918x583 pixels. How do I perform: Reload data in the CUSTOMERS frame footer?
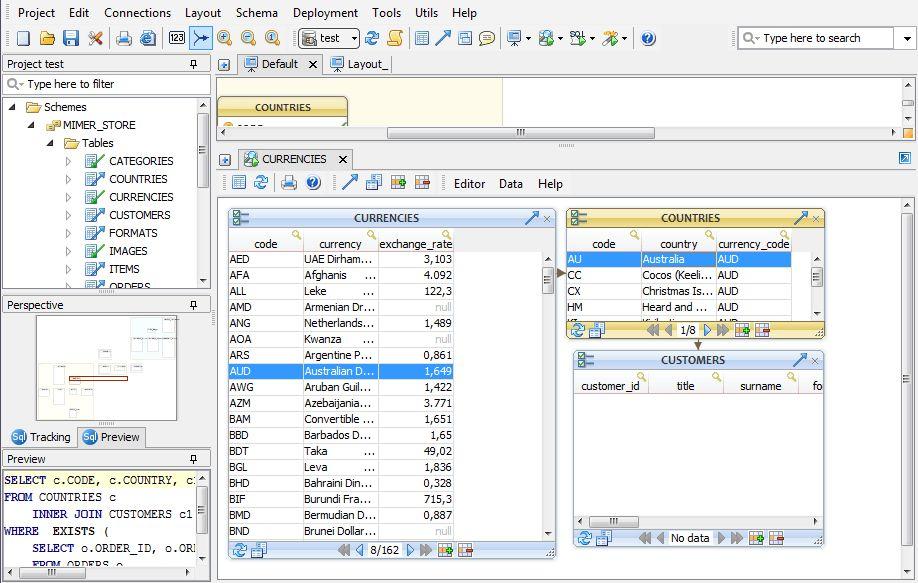point(584,538)
